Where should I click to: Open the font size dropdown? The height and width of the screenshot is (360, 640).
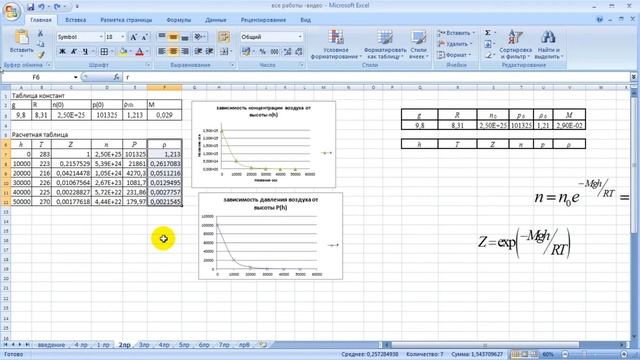coord(122,37)
